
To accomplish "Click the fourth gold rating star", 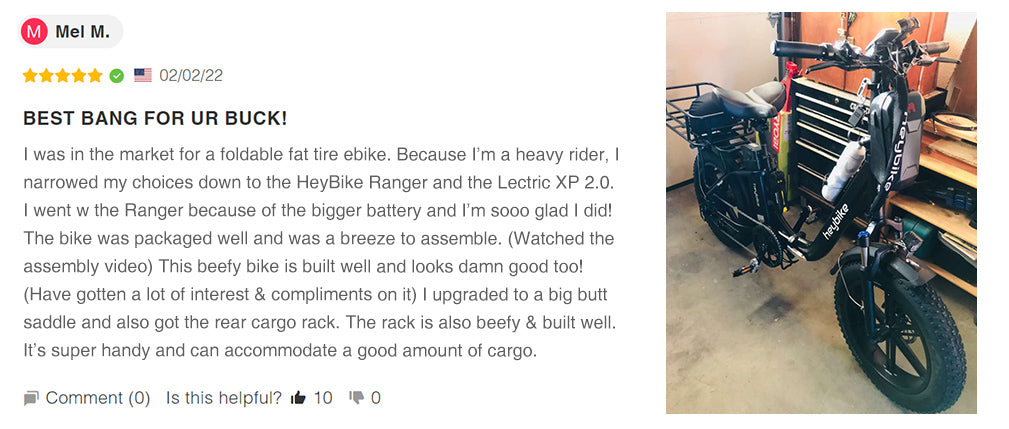I will (79, 76).
